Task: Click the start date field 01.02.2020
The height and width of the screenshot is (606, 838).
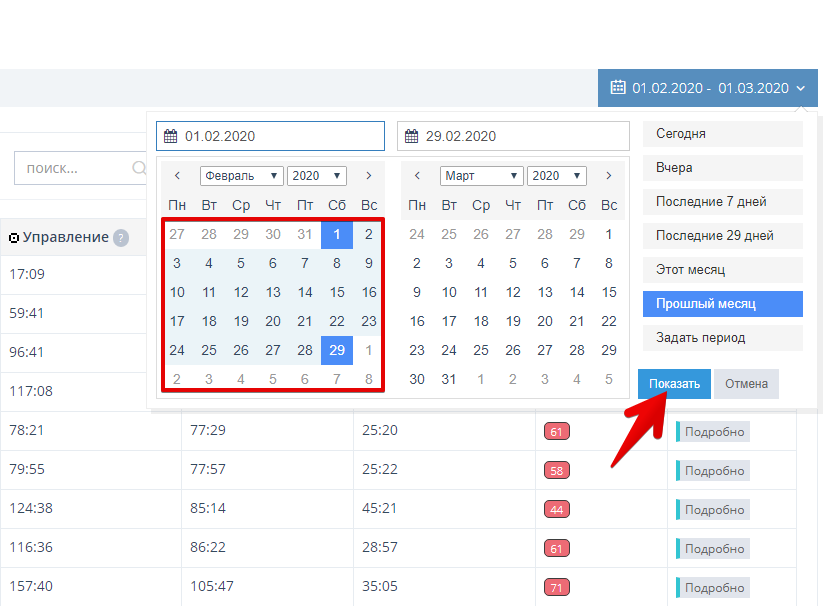Action: click(x=270, y=136)
